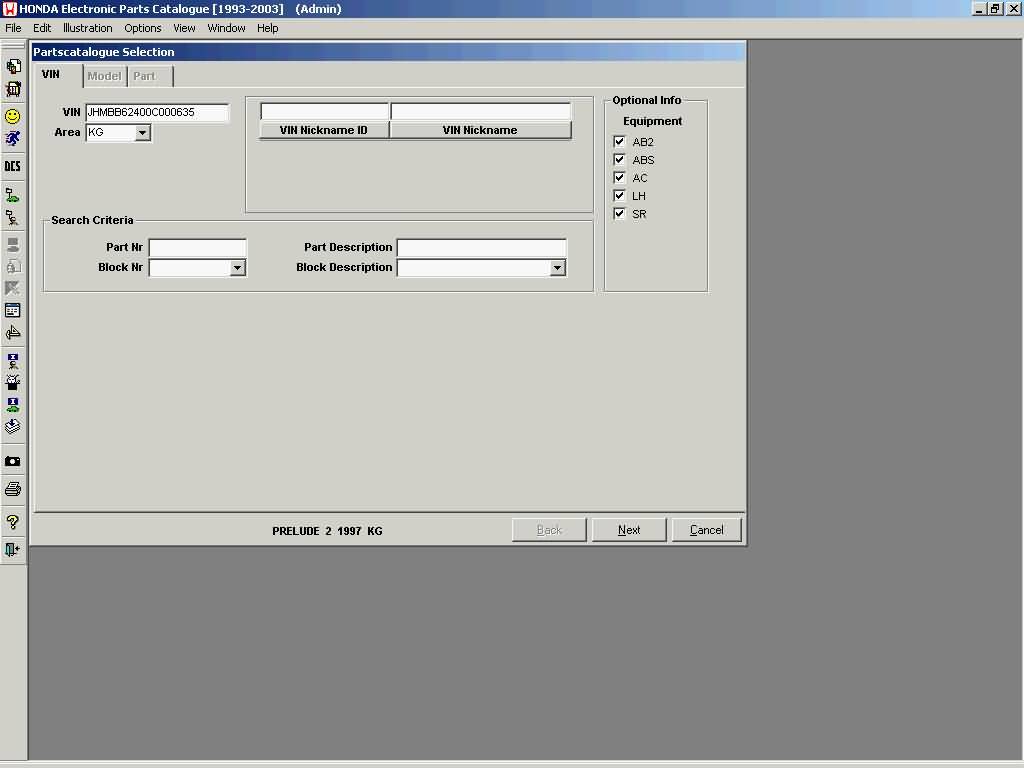Image resolution: width=1024 pixels, height=768 pixels.
Task: Click the stacked papers download icon
Action: pyautogui.click(x=13, y=427)
